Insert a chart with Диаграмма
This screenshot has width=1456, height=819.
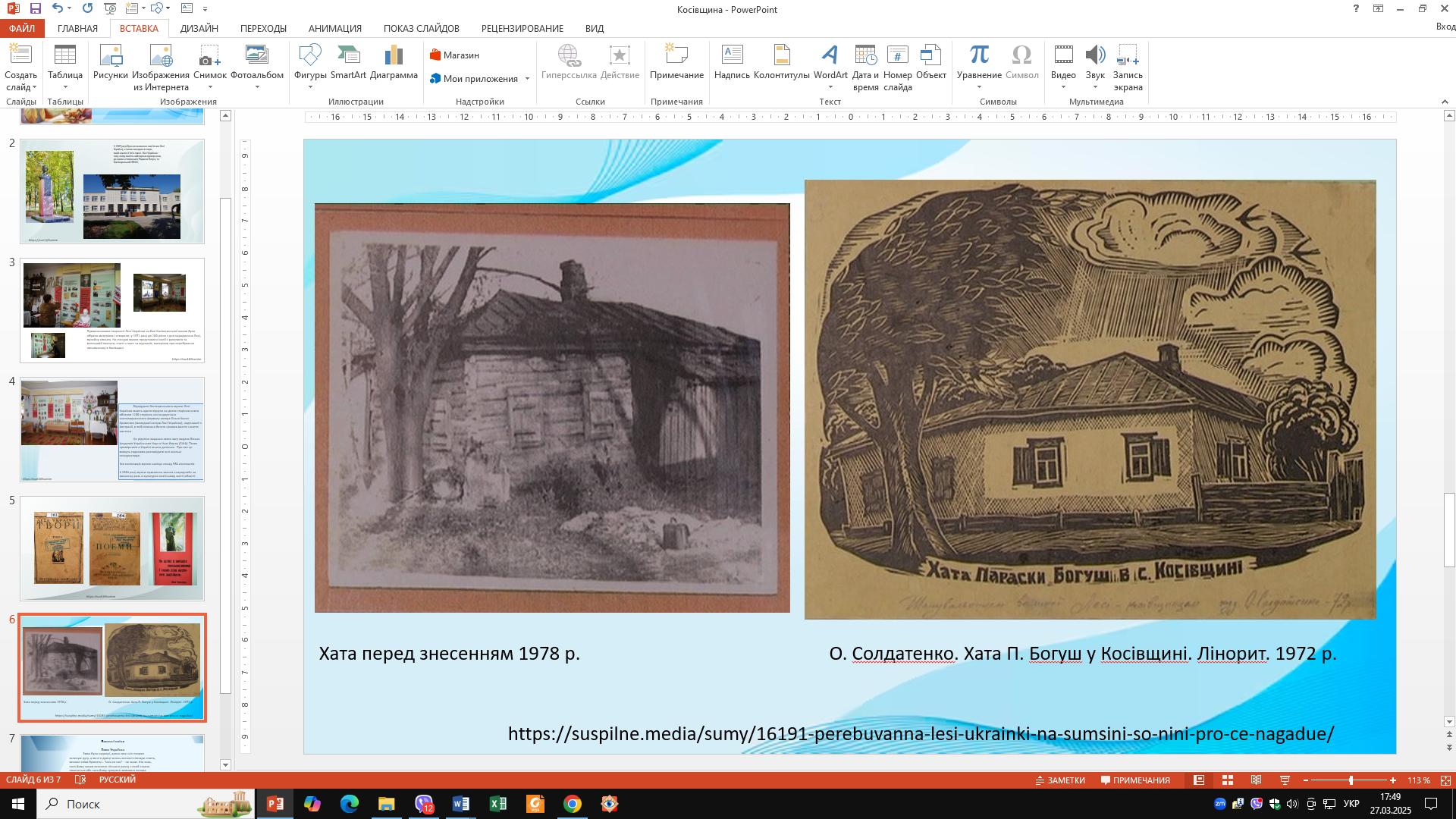394,62
